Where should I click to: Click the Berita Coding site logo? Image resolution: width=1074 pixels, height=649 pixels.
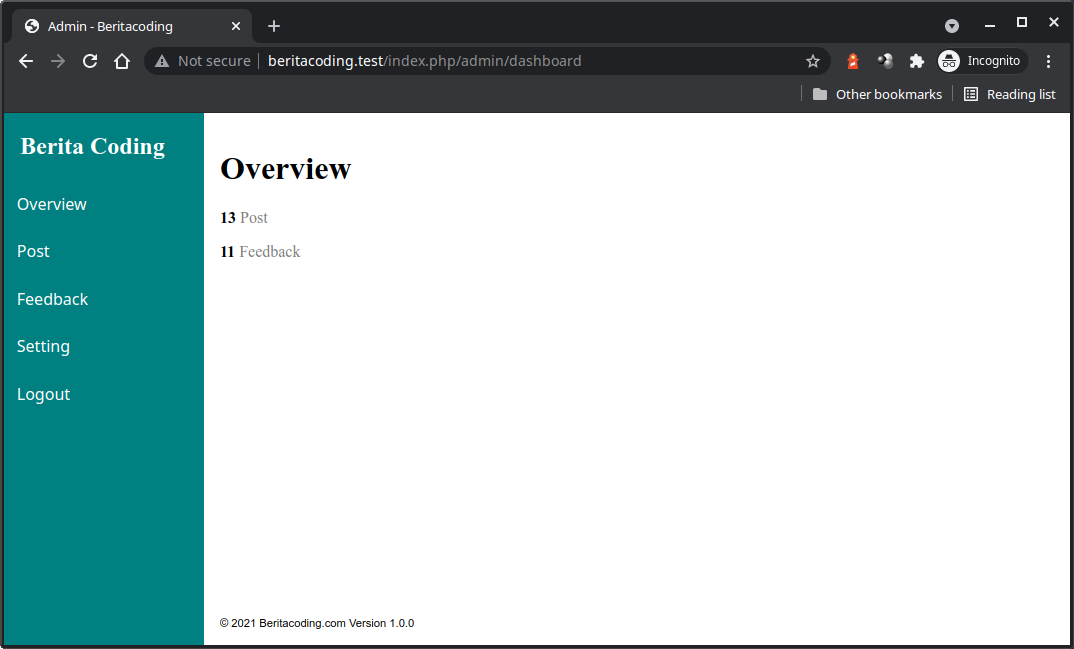tap(92, 146)
